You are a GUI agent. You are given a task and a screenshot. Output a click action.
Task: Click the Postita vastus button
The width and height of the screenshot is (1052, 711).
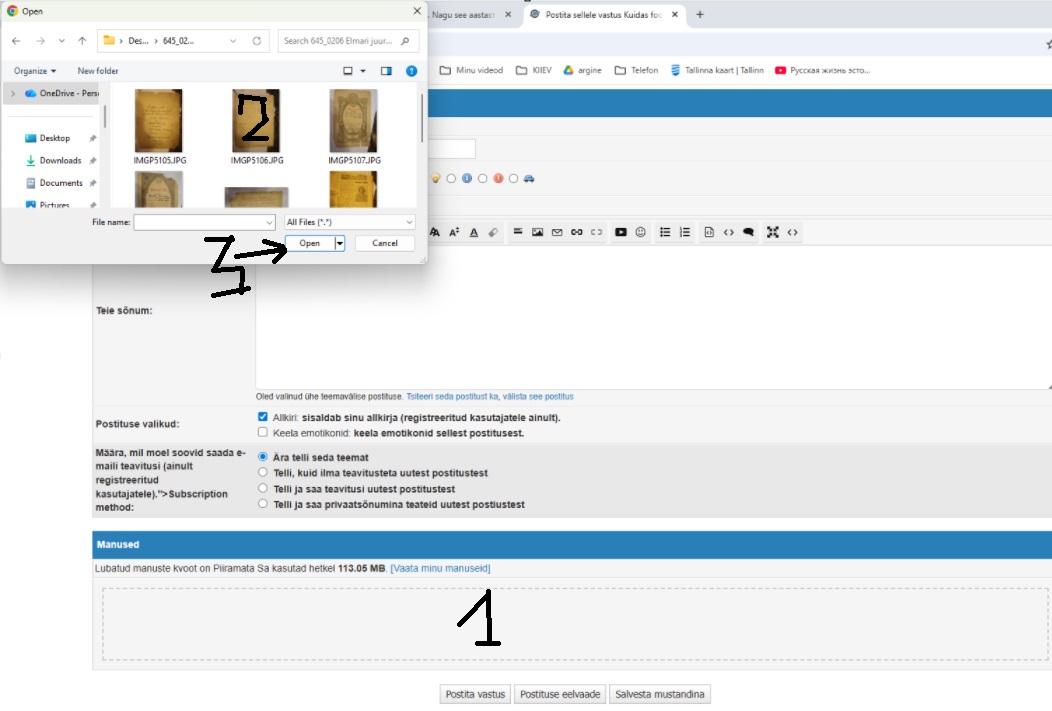475,695
